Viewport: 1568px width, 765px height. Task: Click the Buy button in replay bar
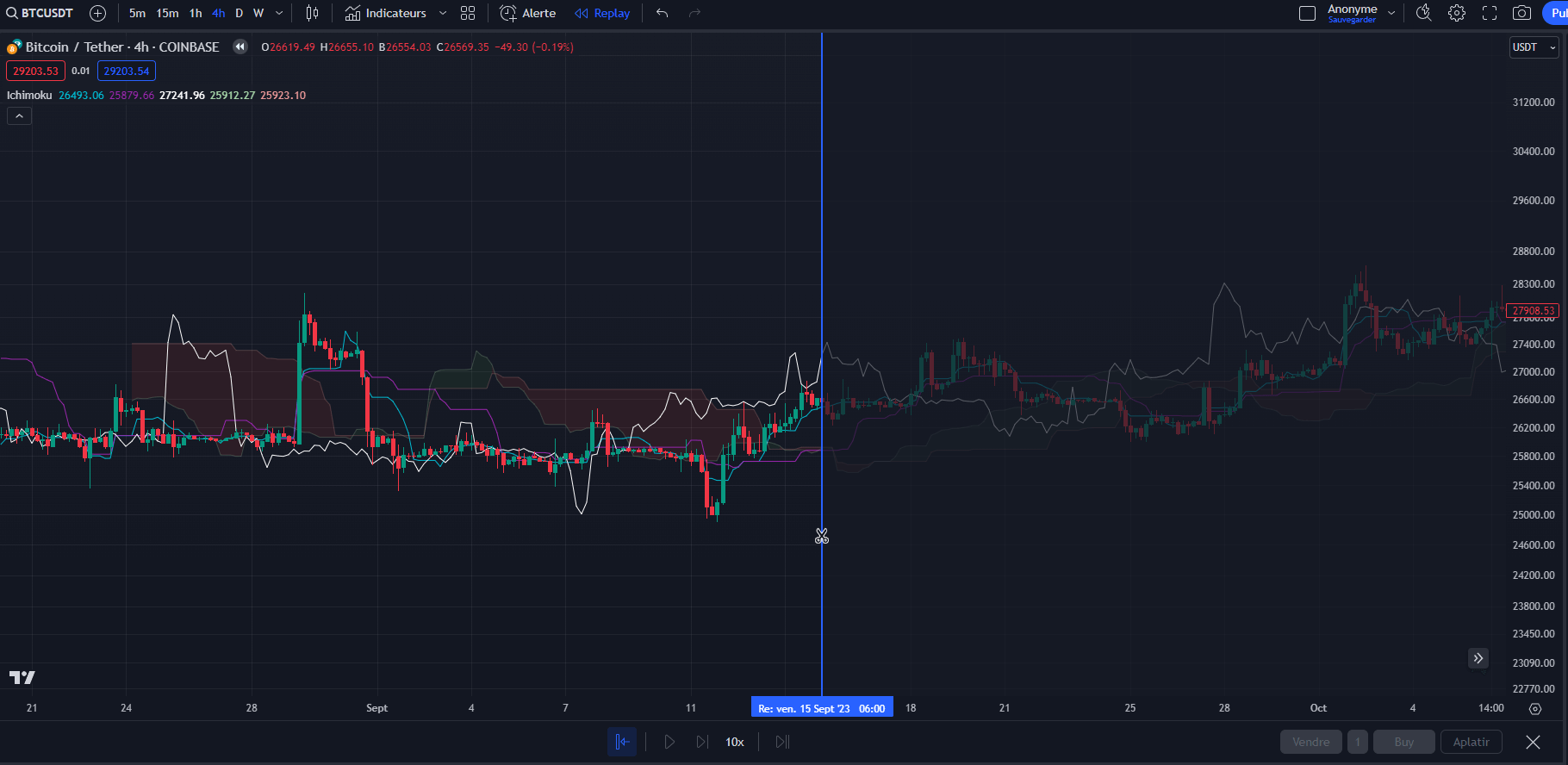[1404, 742]
